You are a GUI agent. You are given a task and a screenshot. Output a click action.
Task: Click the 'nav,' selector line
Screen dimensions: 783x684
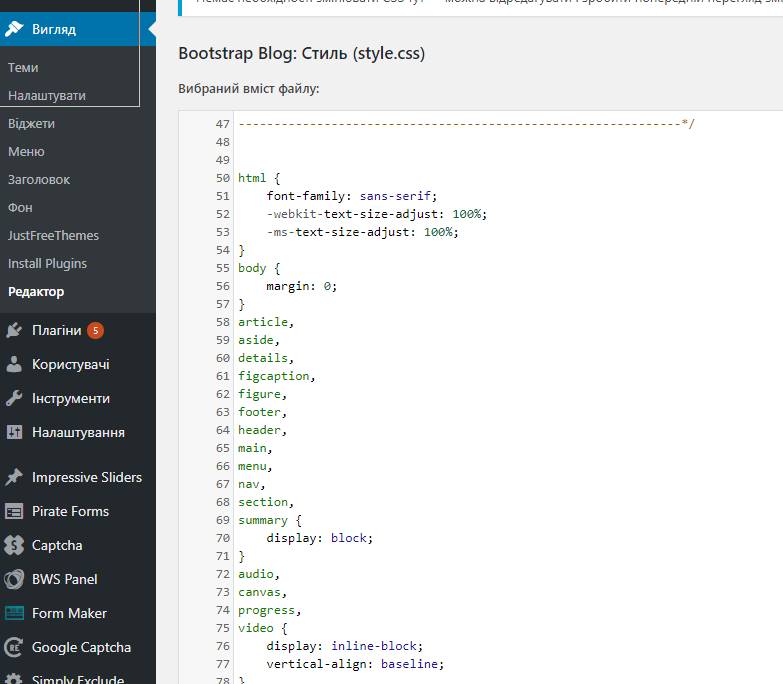pyautogui.click(x=252, y=484)
